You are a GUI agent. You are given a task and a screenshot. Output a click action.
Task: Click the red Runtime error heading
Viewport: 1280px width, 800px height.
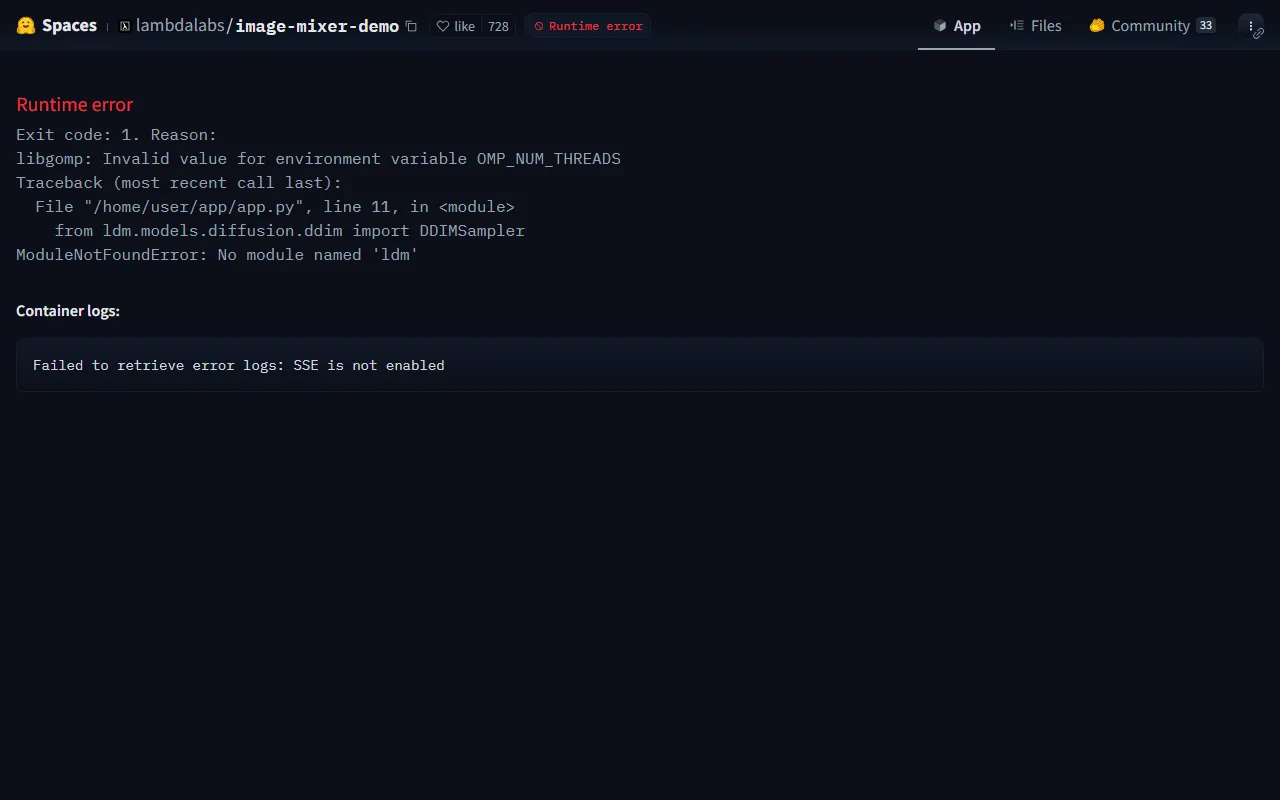[75, 105]
